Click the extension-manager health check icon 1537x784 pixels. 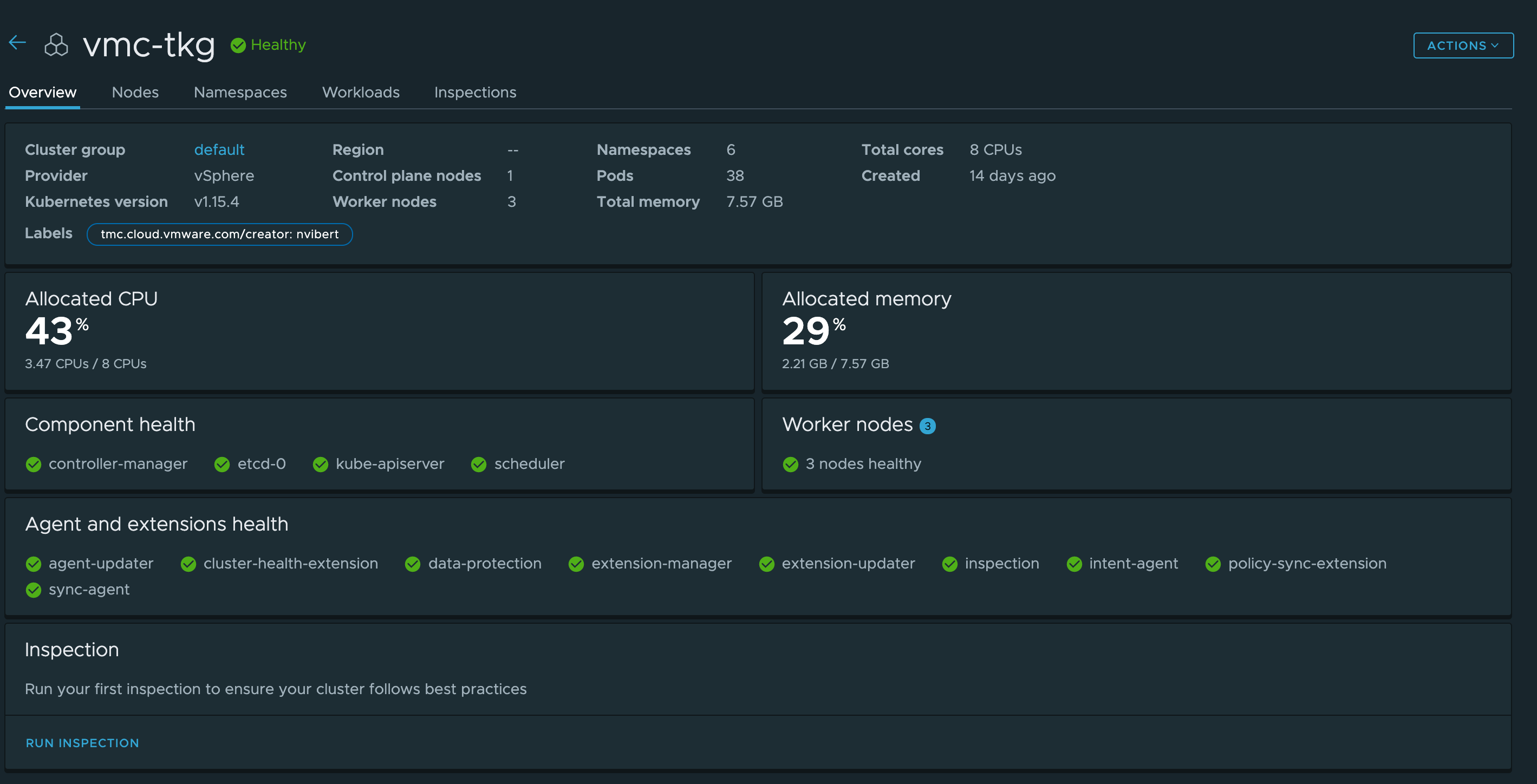click(576, 564)
